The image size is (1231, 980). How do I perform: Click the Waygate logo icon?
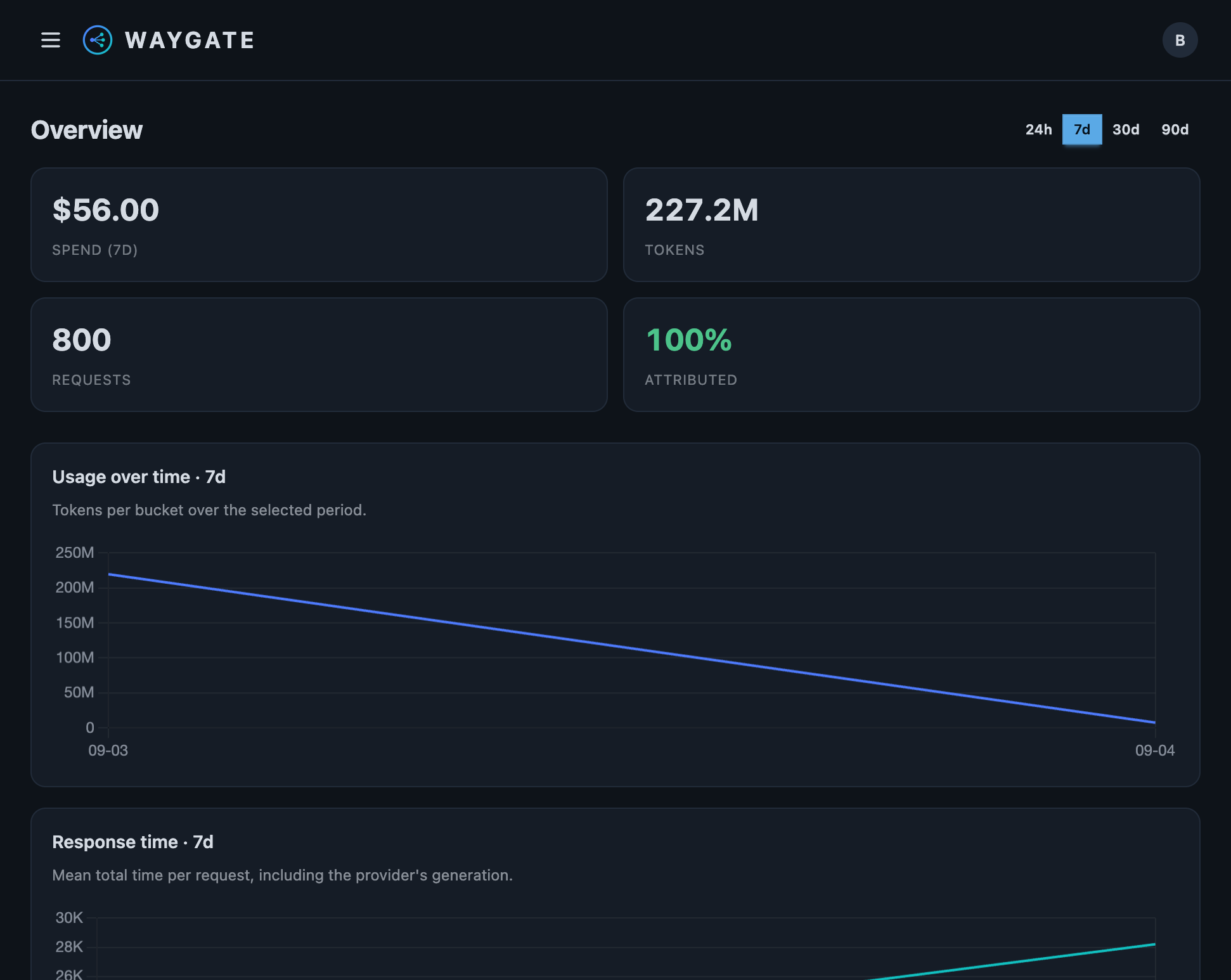point(98,41)
